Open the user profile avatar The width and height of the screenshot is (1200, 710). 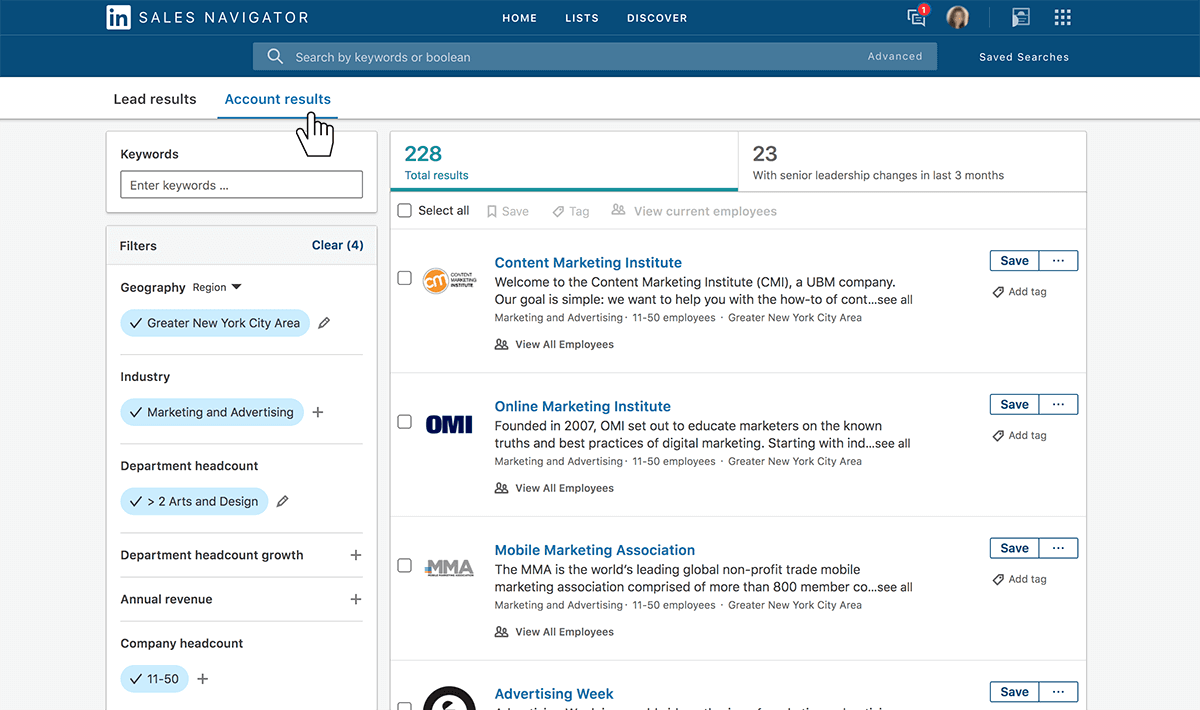point(957,17)
